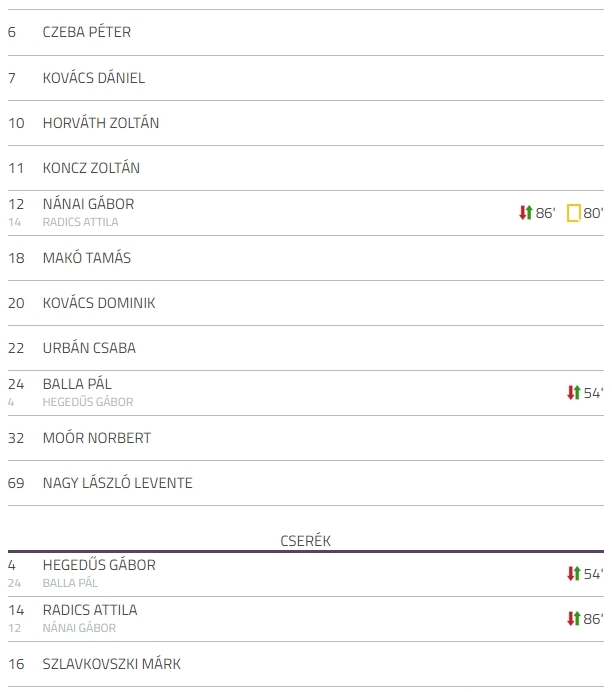Click substitution arrows in Balla Pál starter row
The image size is (612, 692).
tap(574, 392)
